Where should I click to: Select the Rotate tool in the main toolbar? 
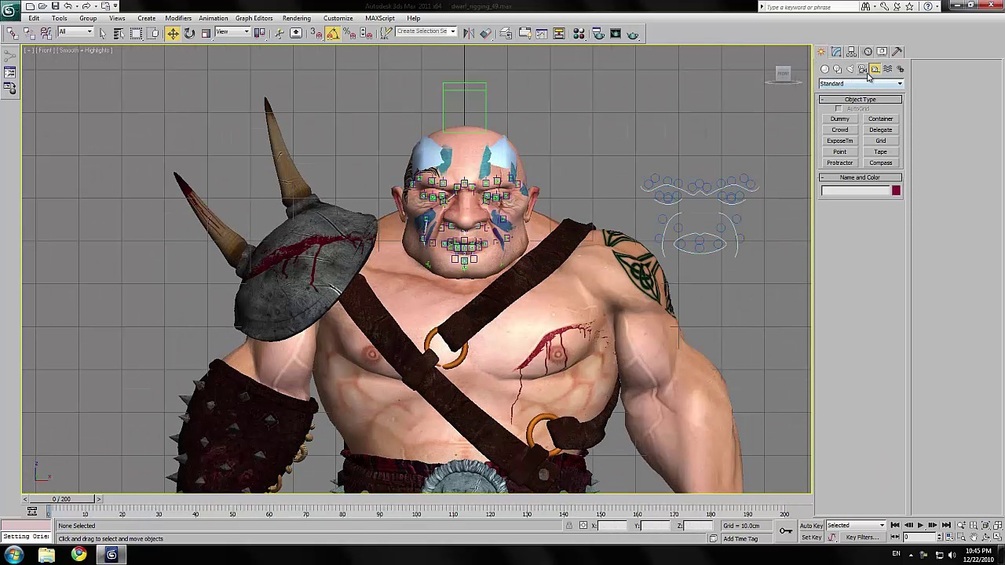coord(189,33)
